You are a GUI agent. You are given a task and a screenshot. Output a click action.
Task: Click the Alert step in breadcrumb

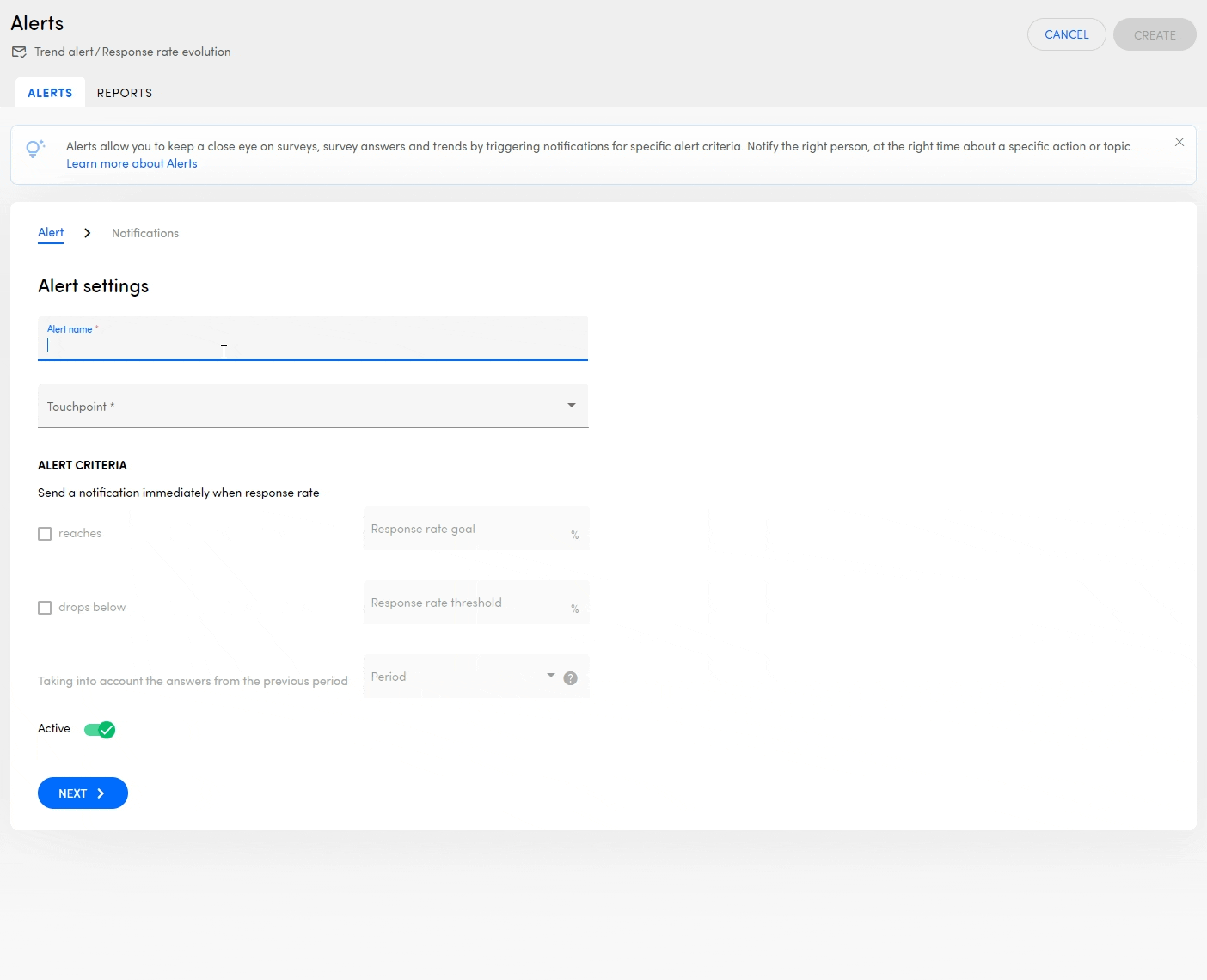(51, 233)
